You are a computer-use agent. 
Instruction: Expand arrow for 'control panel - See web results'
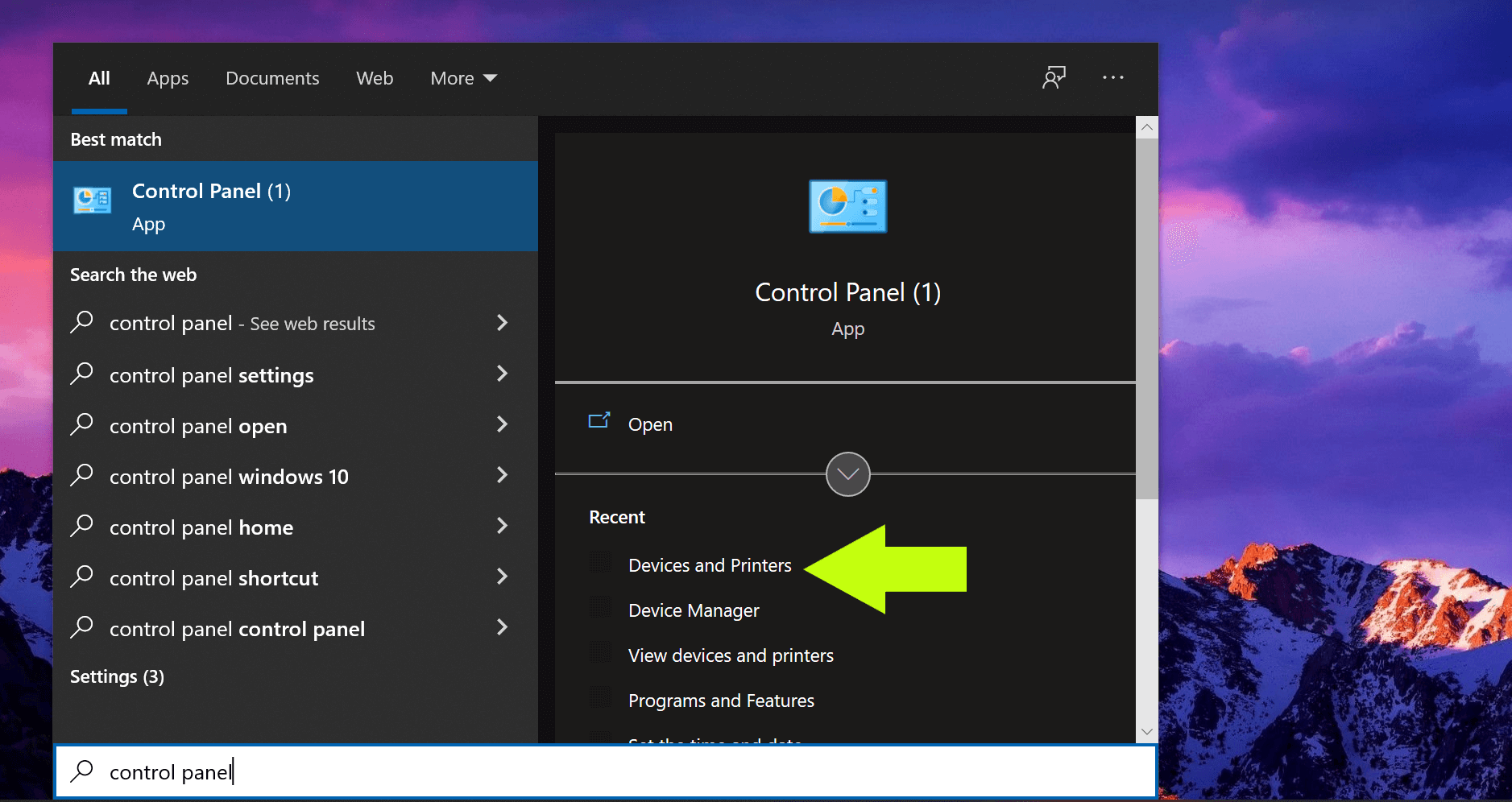(502, 323)
